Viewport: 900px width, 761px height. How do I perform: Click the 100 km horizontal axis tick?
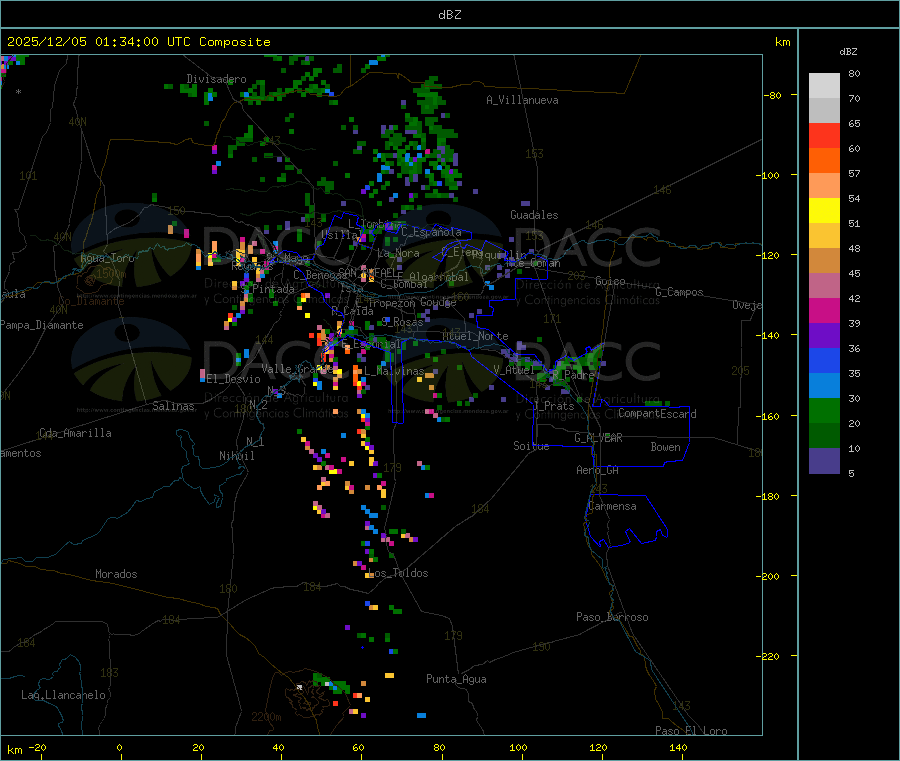(x=518, y=747)
